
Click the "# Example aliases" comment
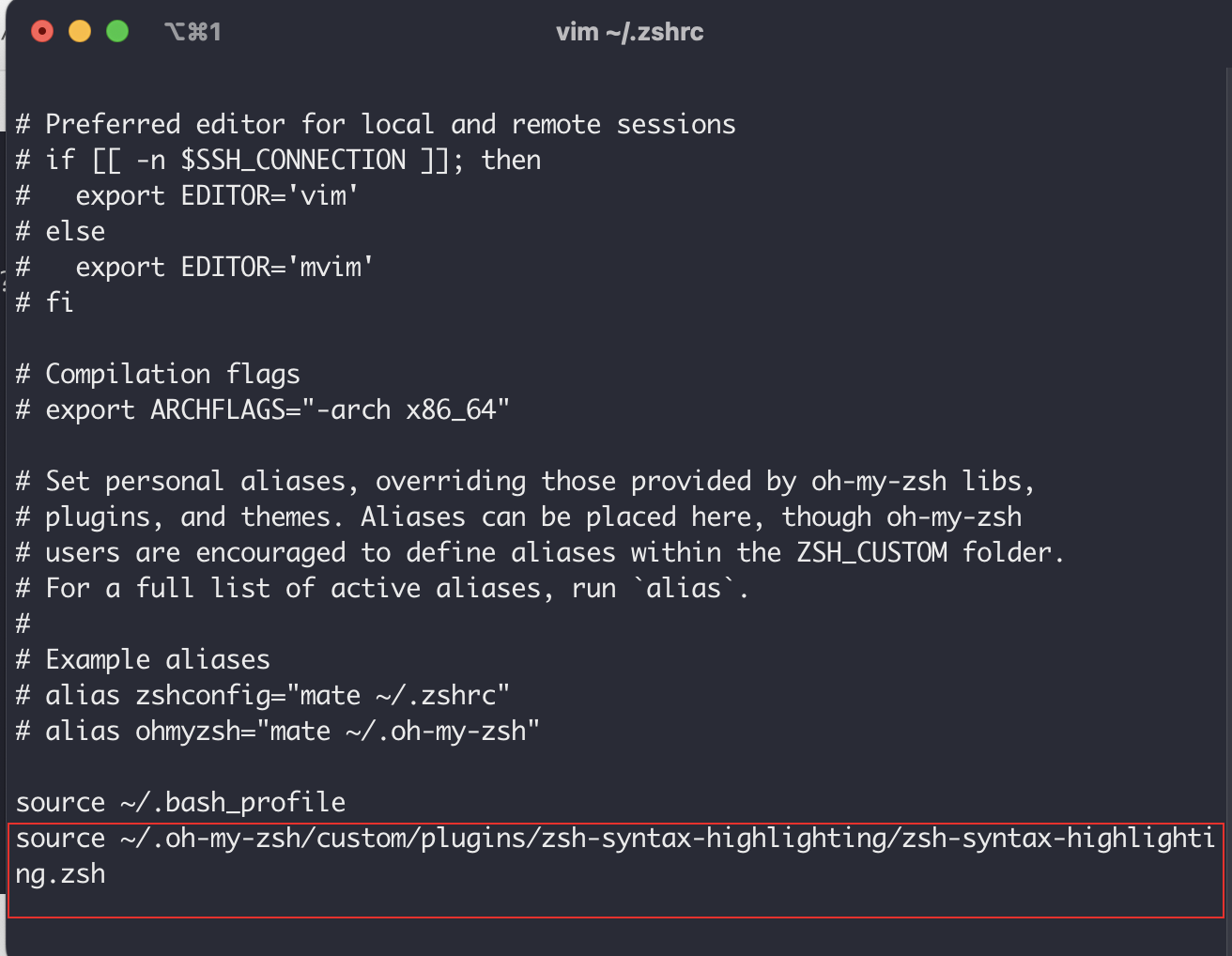[x=143, y=660]
